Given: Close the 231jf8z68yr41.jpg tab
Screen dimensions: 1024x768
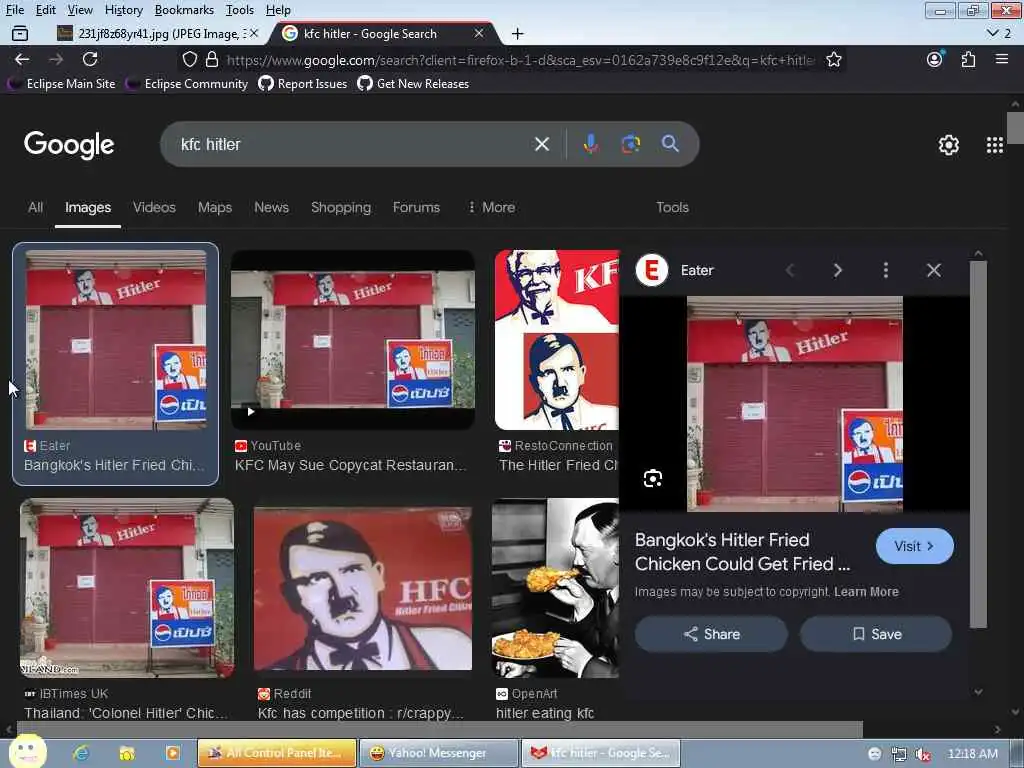Looking at the screenshot, I should pyautogui.click(x=254, y=33).
